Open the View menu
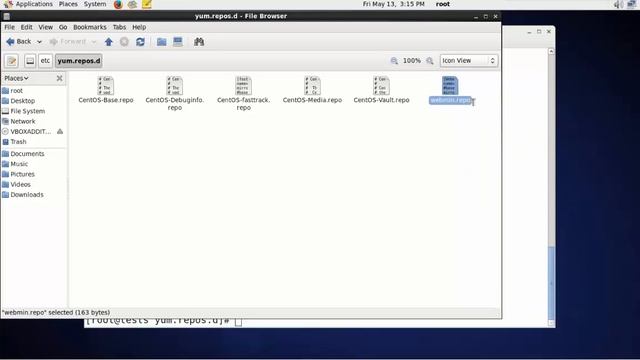 [x=45, y=27]
